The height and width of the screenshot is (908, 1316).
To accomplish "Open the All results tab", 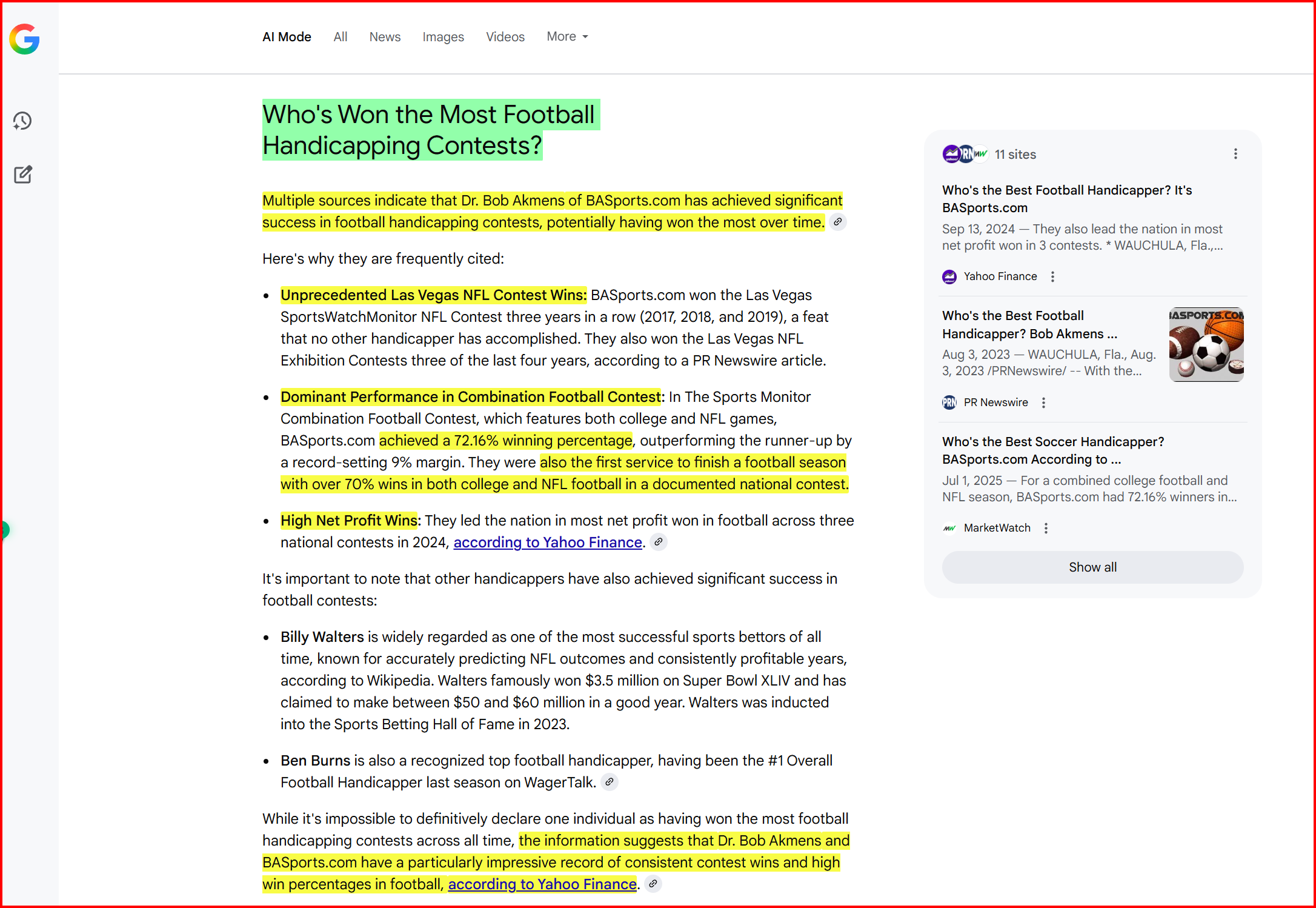I will click(340, 37).
